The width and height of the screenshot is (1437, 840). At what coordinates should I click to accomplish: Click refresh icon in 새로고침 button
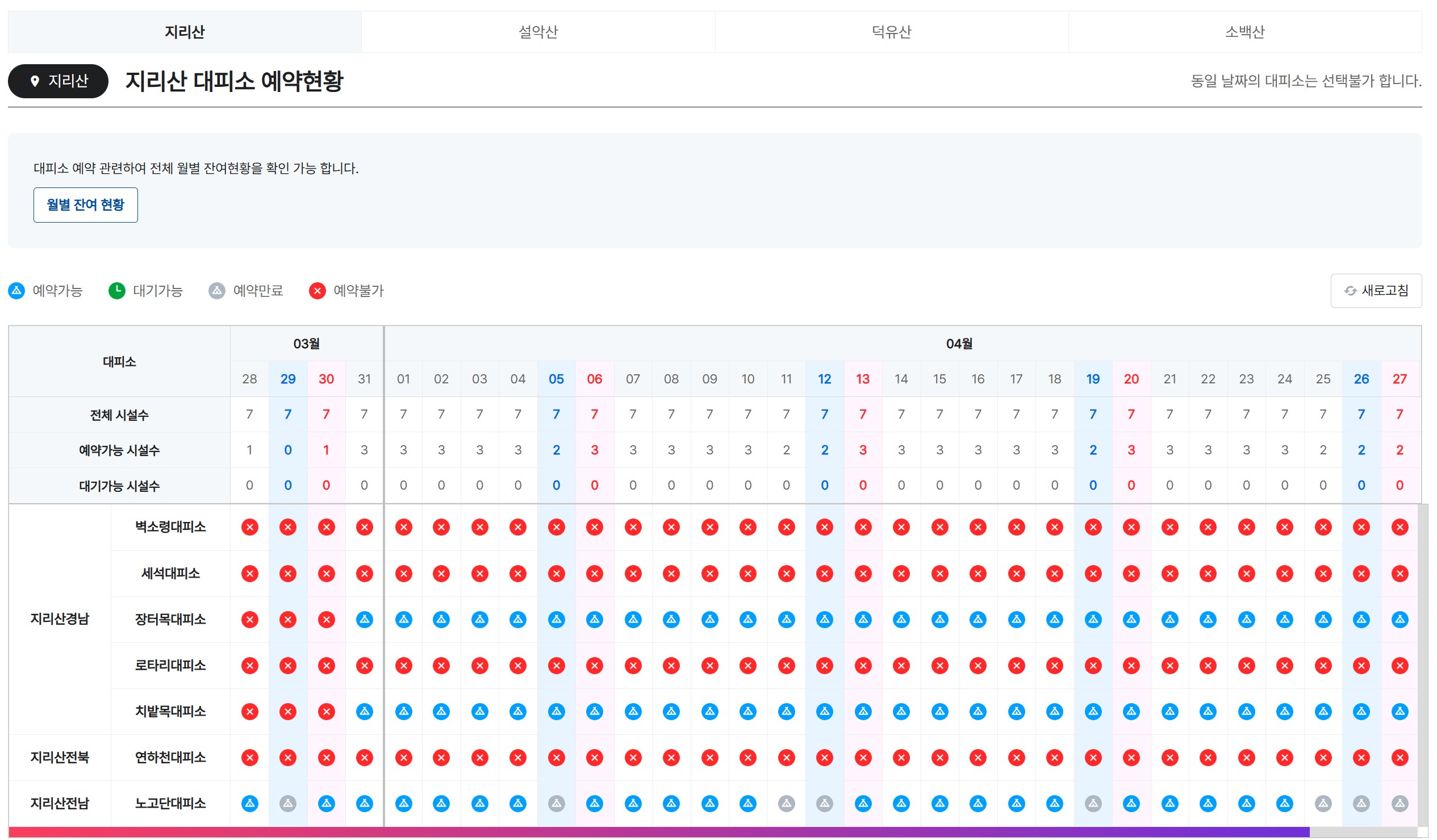1351,291
